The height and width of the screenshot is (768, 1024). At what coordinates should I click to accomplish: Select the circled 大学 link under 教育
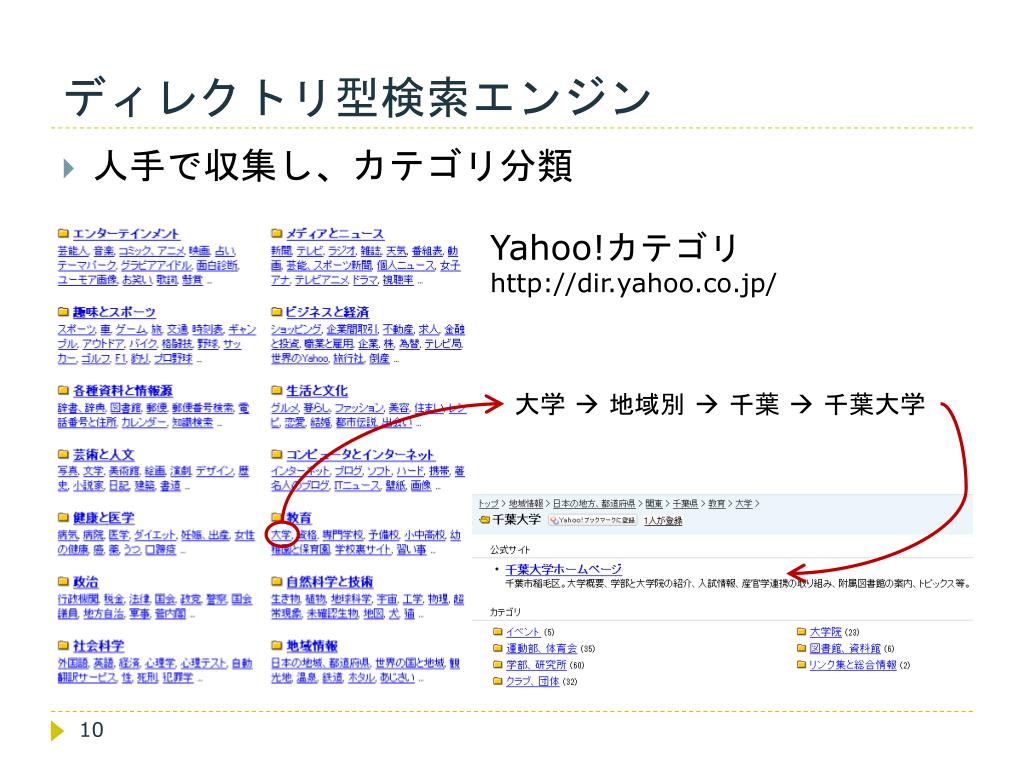281,535
